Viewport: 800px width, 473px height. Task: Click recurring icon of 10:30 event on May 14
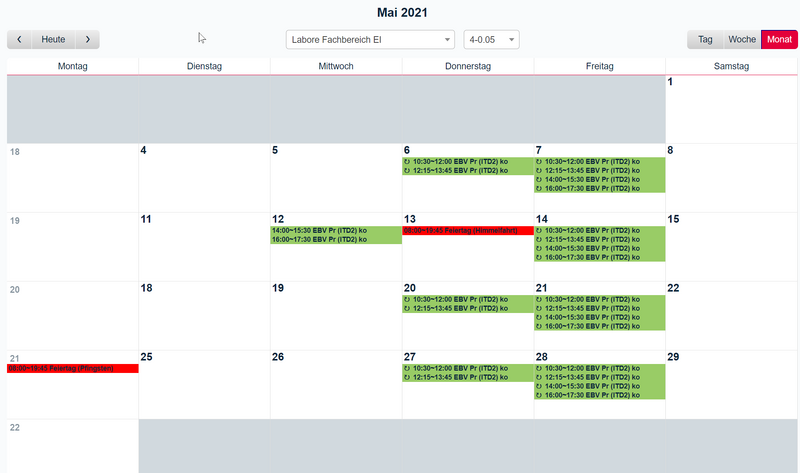click(x=539, y=231)
